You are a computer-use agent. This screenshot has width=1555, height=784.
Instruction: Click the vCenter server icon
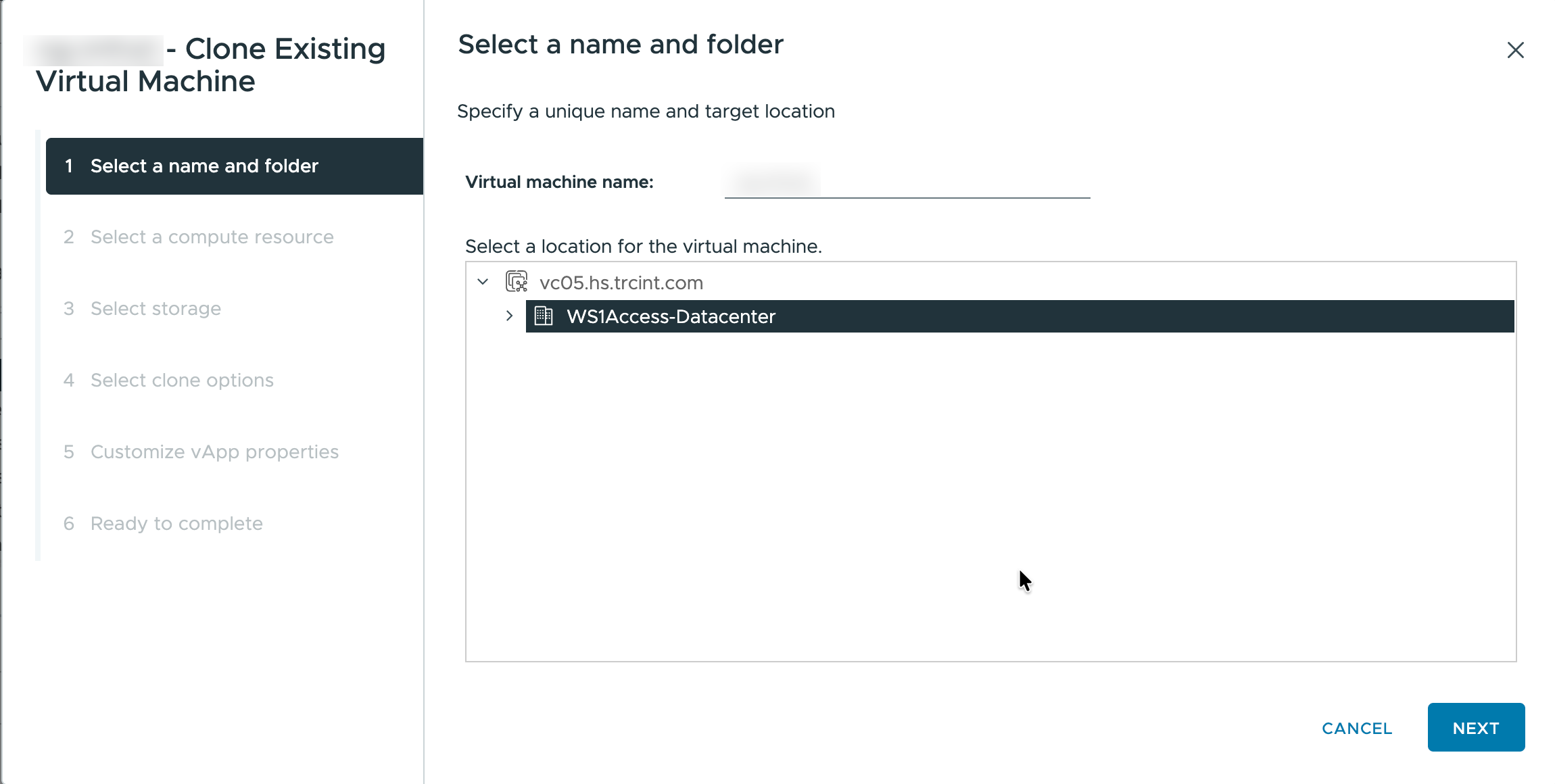tap(517, 282)
